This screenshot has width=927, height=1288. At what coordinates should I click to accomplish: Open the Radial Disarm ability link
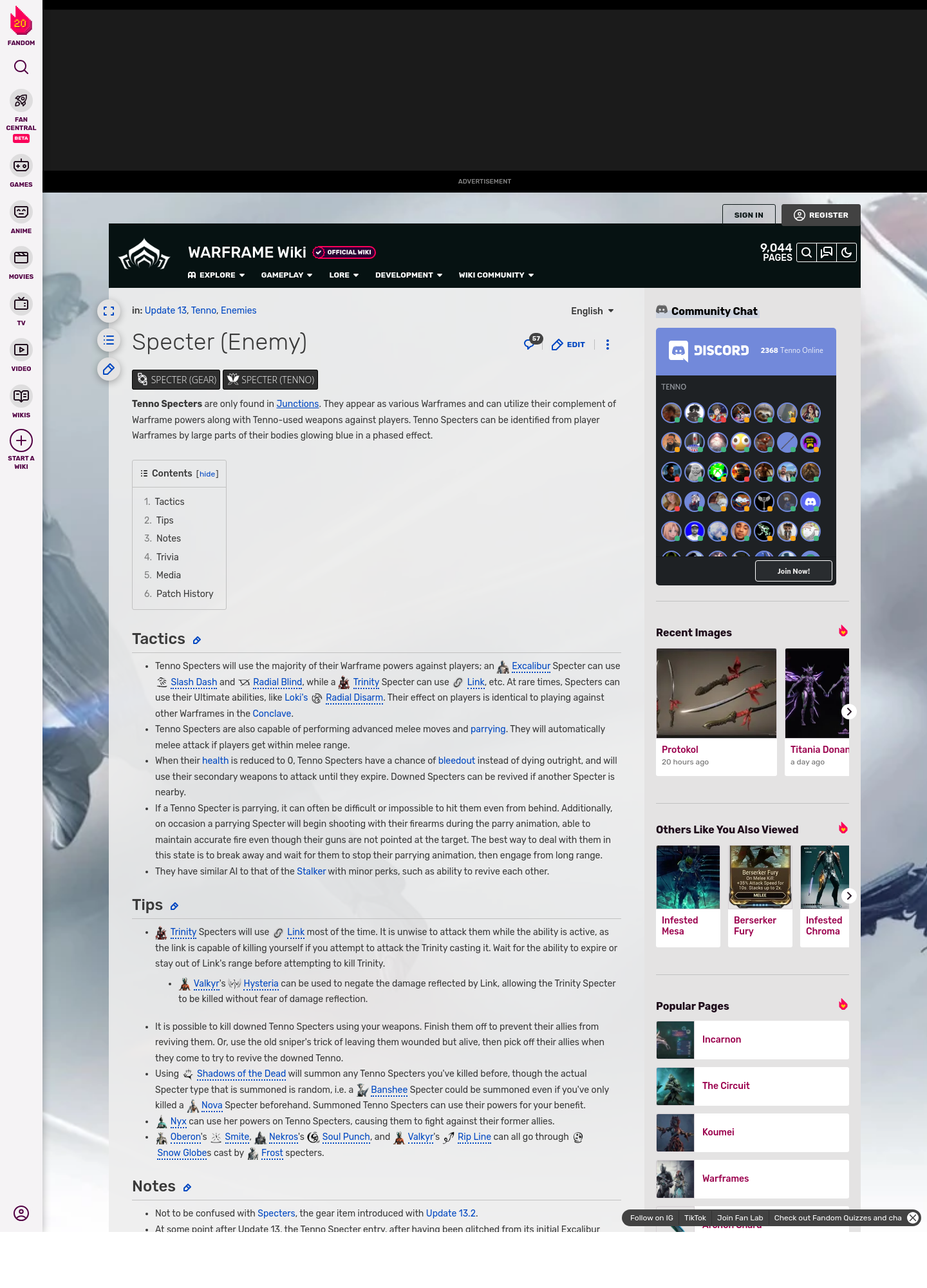click(x=354, y=697)
